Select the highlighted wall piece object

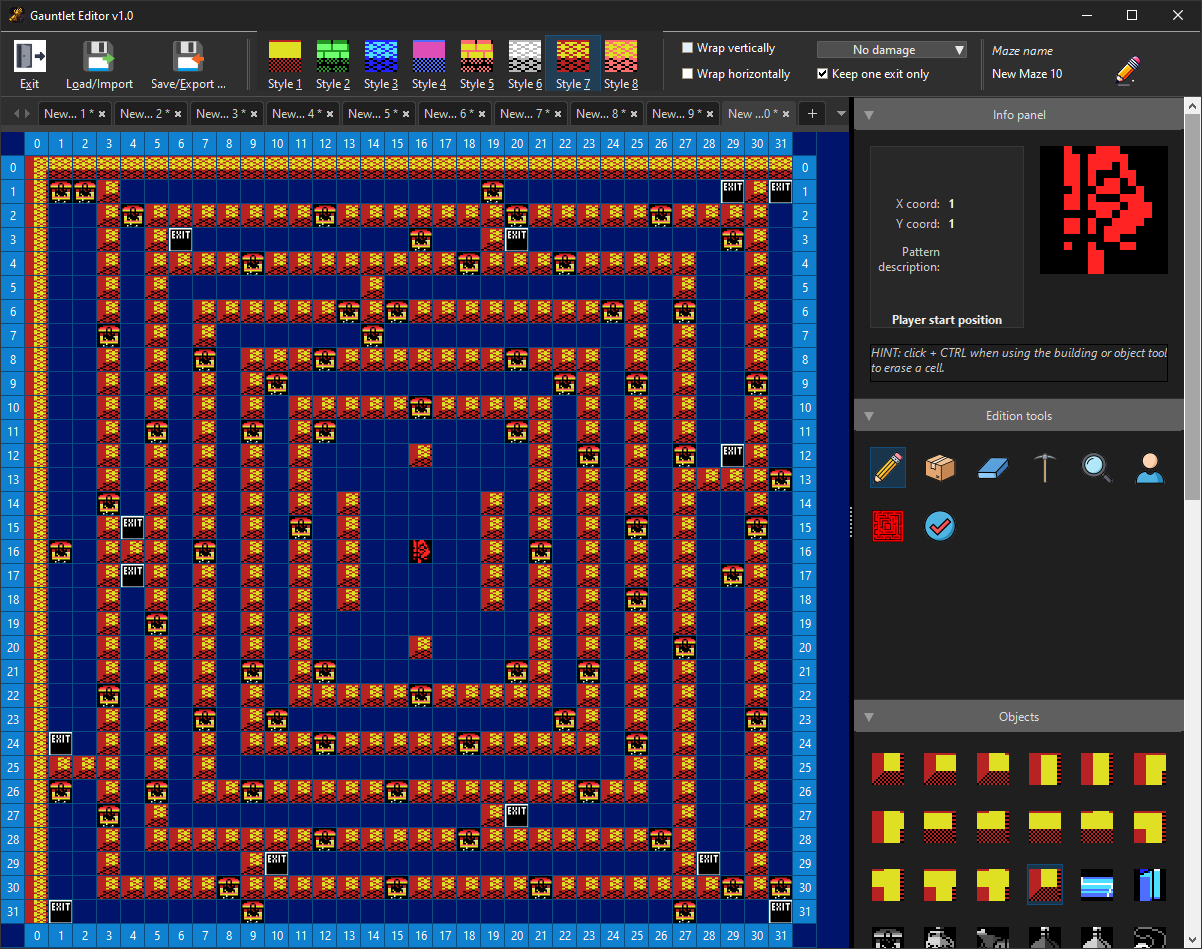(x=1045, y=884)
